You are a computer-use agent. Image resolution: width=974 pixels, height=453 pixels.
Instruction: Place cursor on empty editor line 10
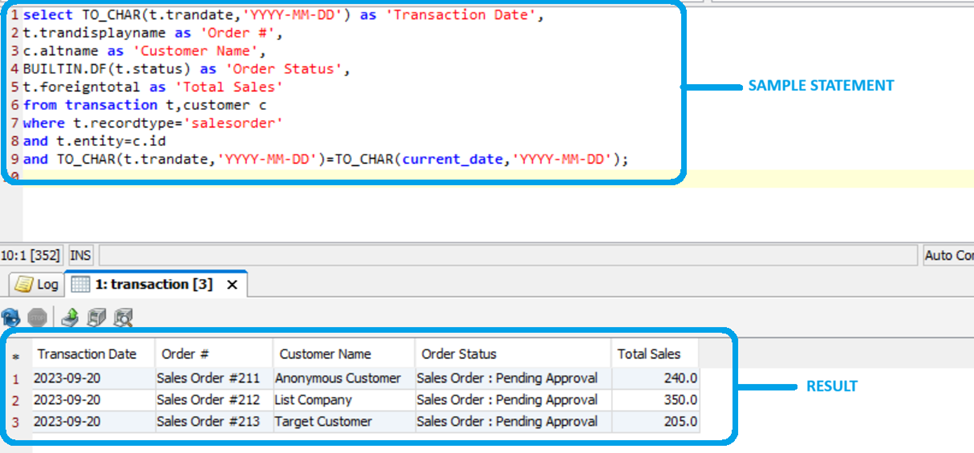(x=497, y=178)
